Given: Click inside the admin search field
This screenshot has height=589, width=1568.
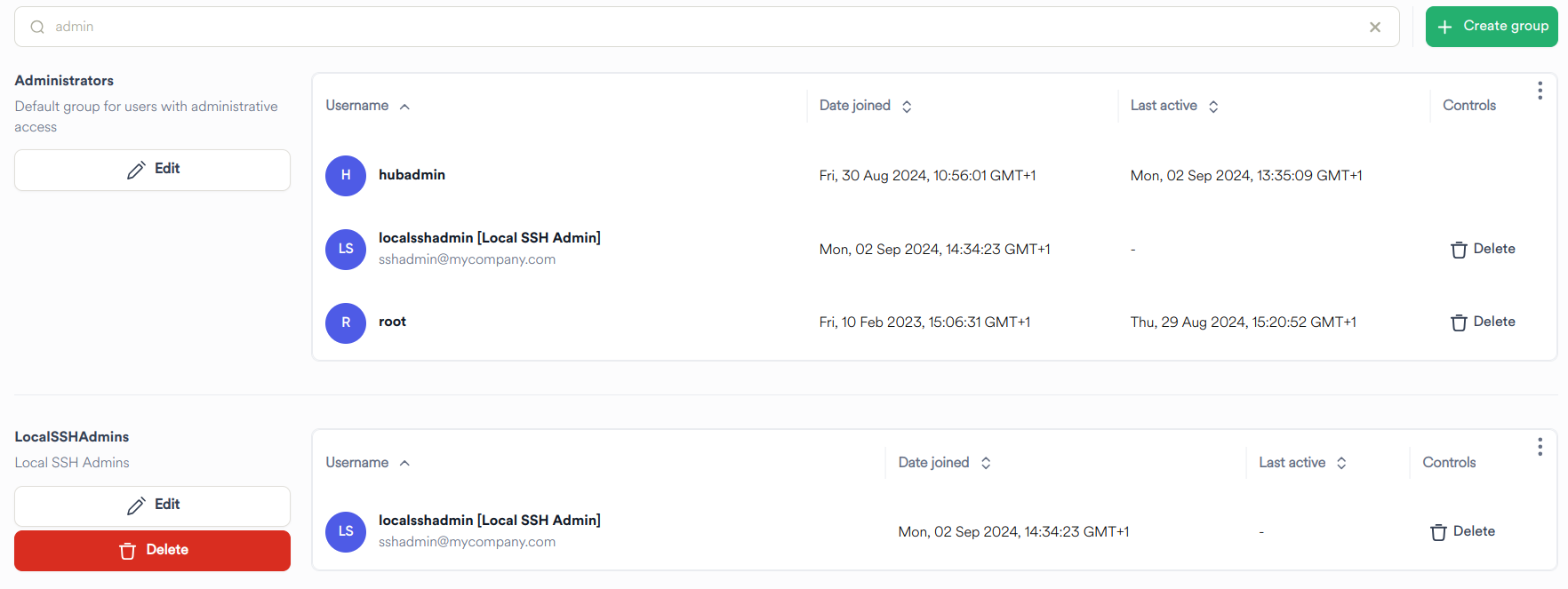Looking at the screenshot, I should [x=356, y=27].
